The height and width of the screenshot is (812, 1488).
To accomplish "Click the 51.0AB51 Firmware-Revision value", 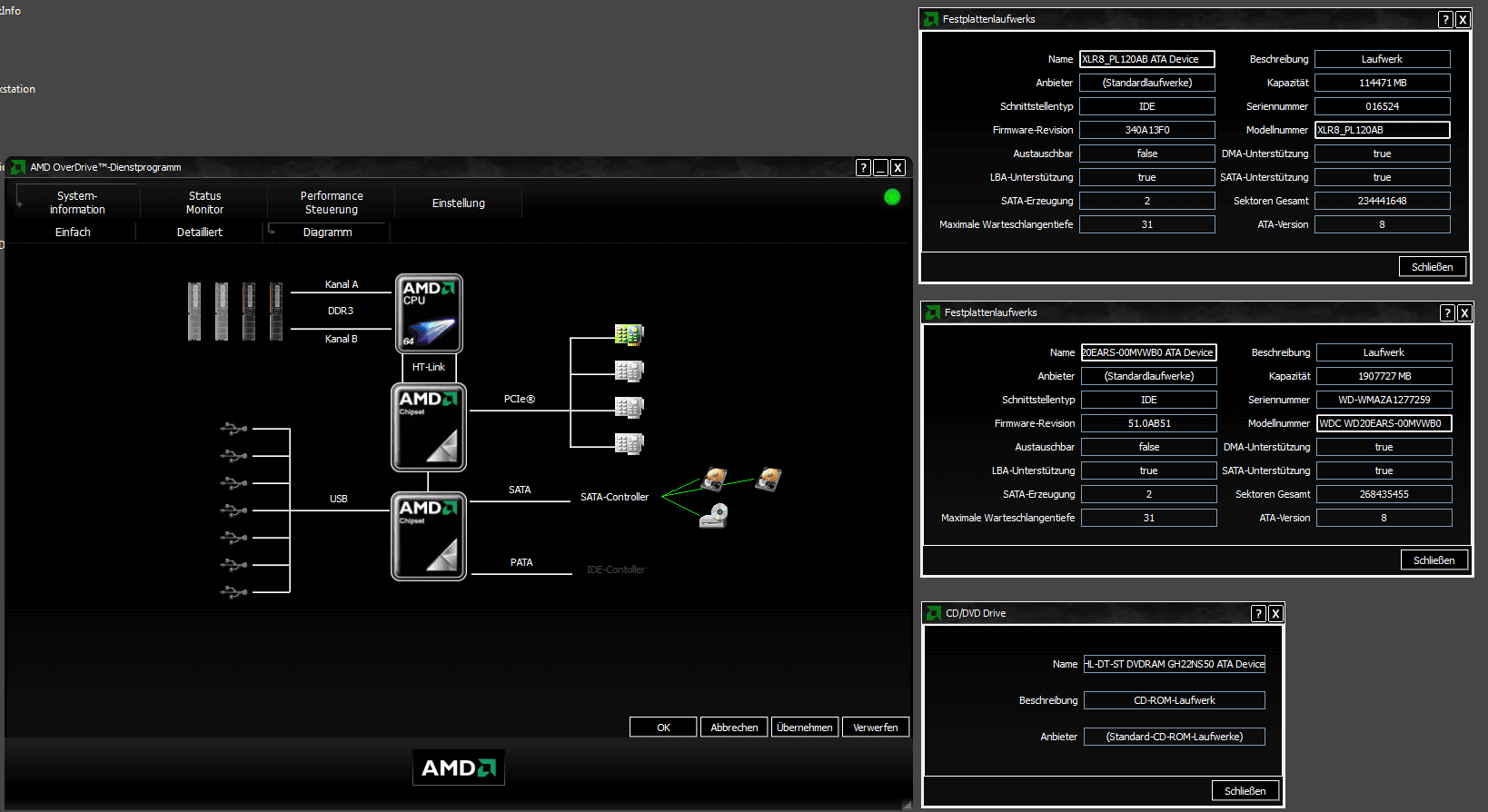I will pyautogui.click(x=1149, y=423).
